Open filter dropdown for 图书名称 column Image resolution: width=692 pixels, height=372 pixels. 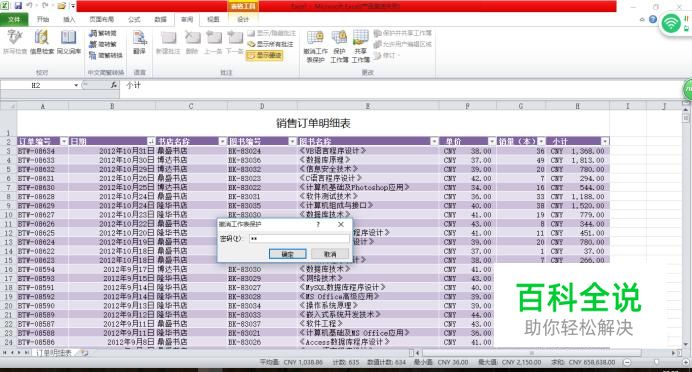(x=435, y=141)
